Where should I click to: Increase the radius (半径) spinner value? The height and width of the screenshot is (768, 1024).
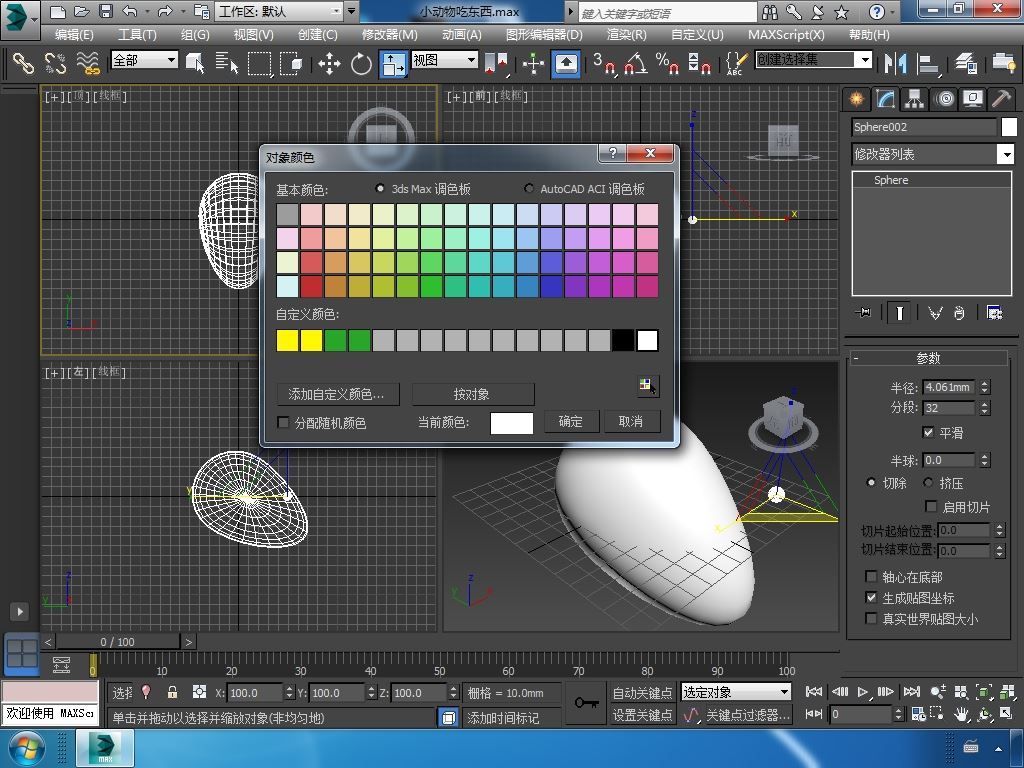(985, 383)
